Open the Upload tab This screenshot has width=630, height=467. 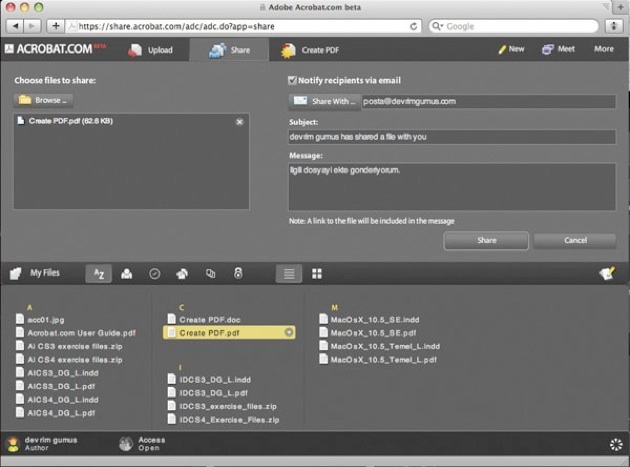(150, 50)
